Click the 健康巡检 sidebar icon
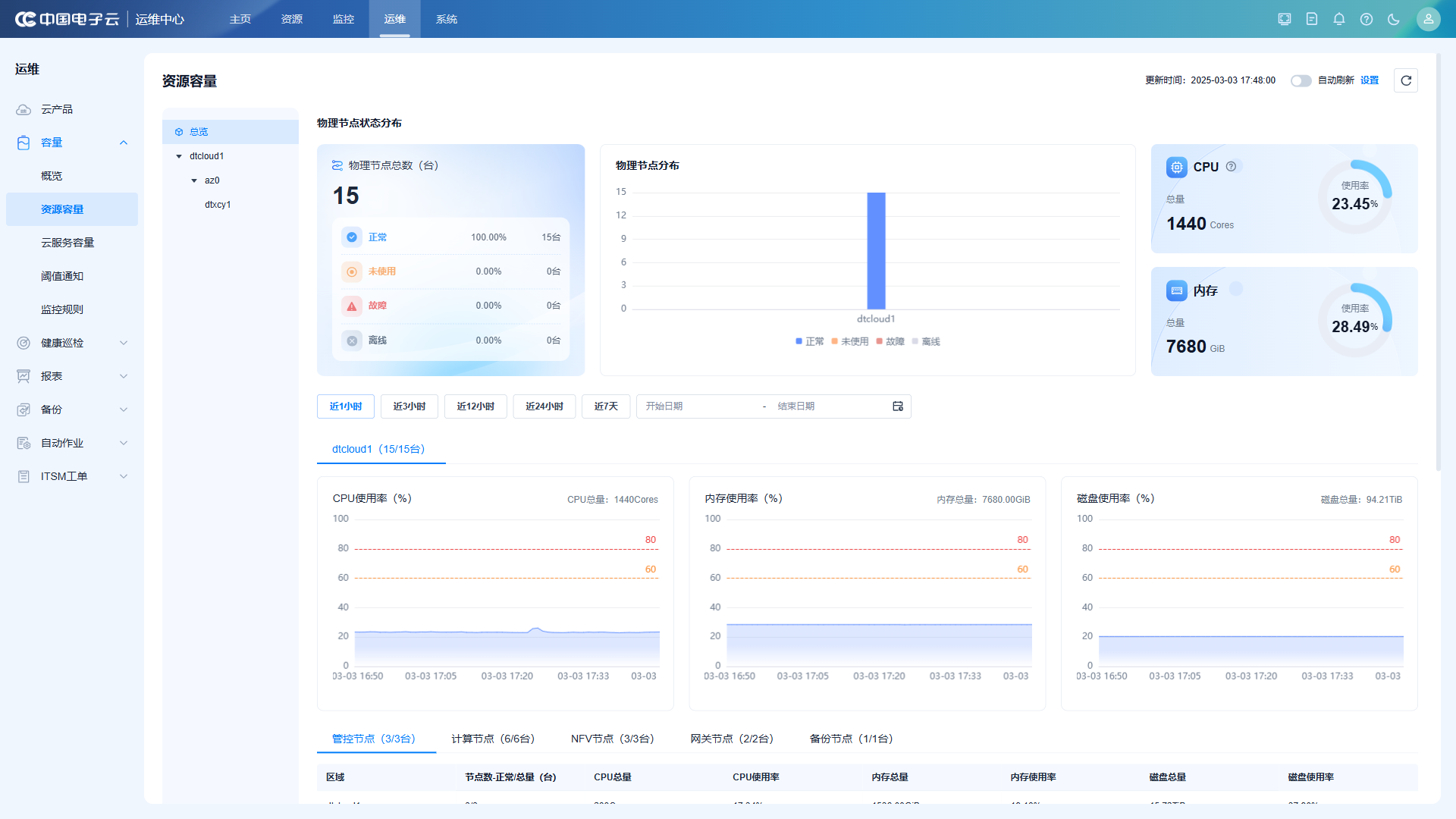 click(24, 343)
